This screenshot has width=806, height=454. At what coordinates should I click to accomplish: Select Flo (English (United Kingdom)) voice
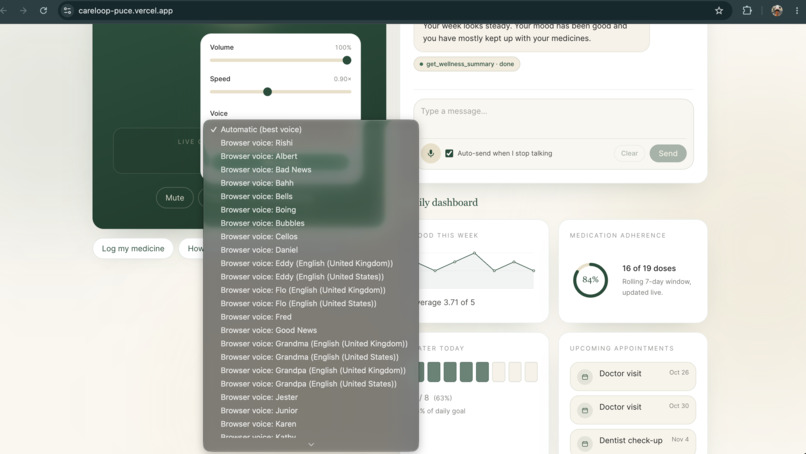[310, 290]
